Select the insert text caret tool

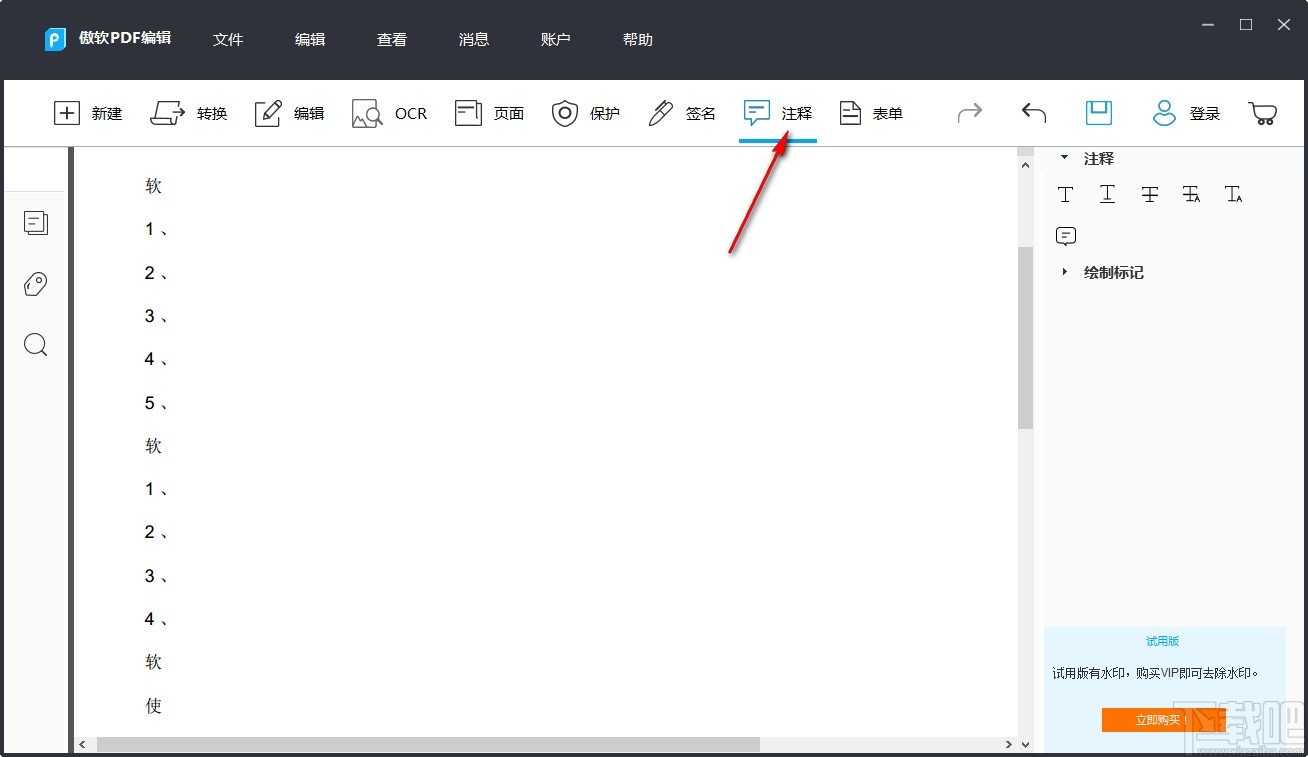1234,194
